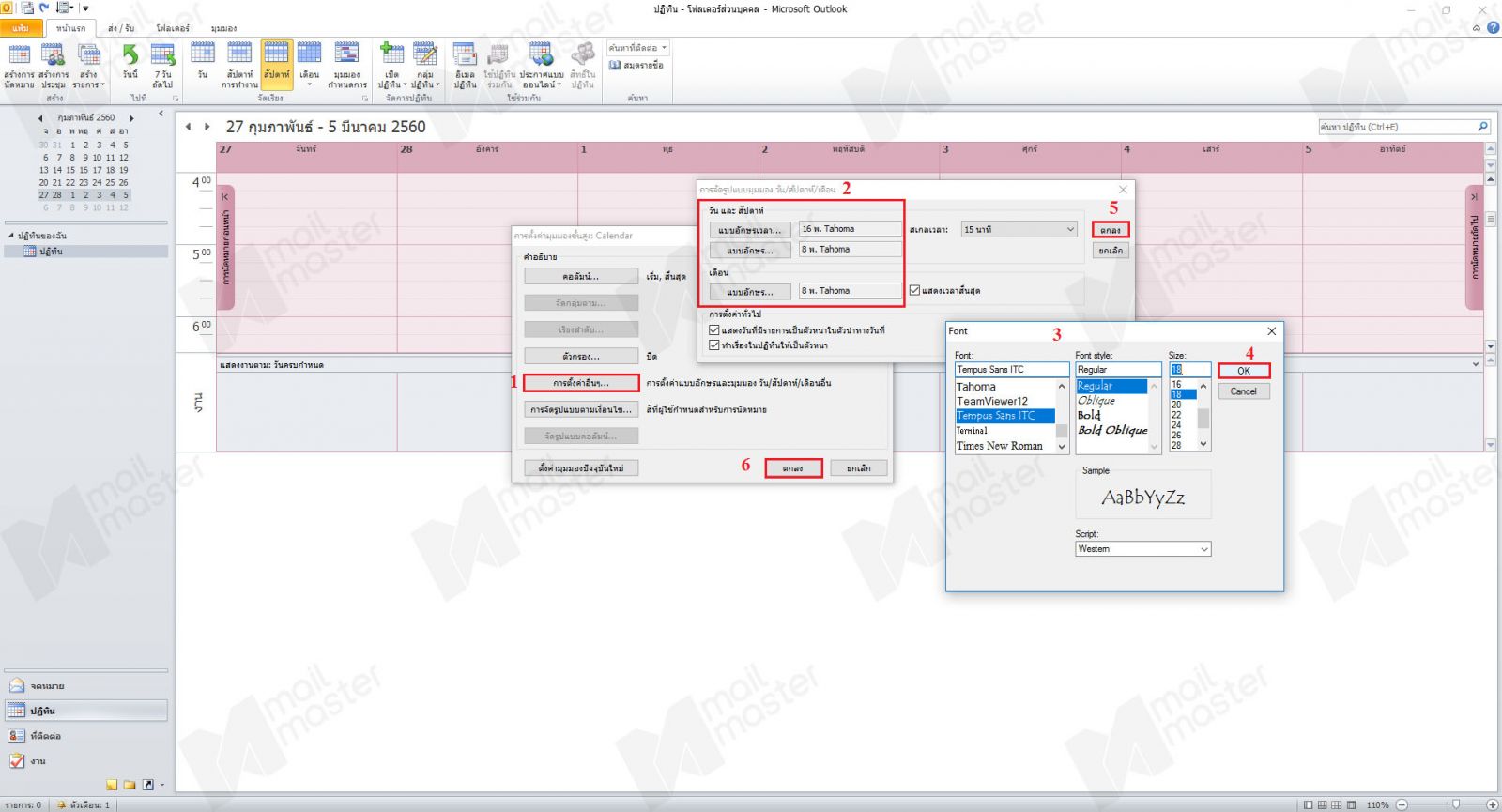Click the Help question mark icon
Image resolution: width=1502 pixels, height=812 pixels.
pos(1494,28)
